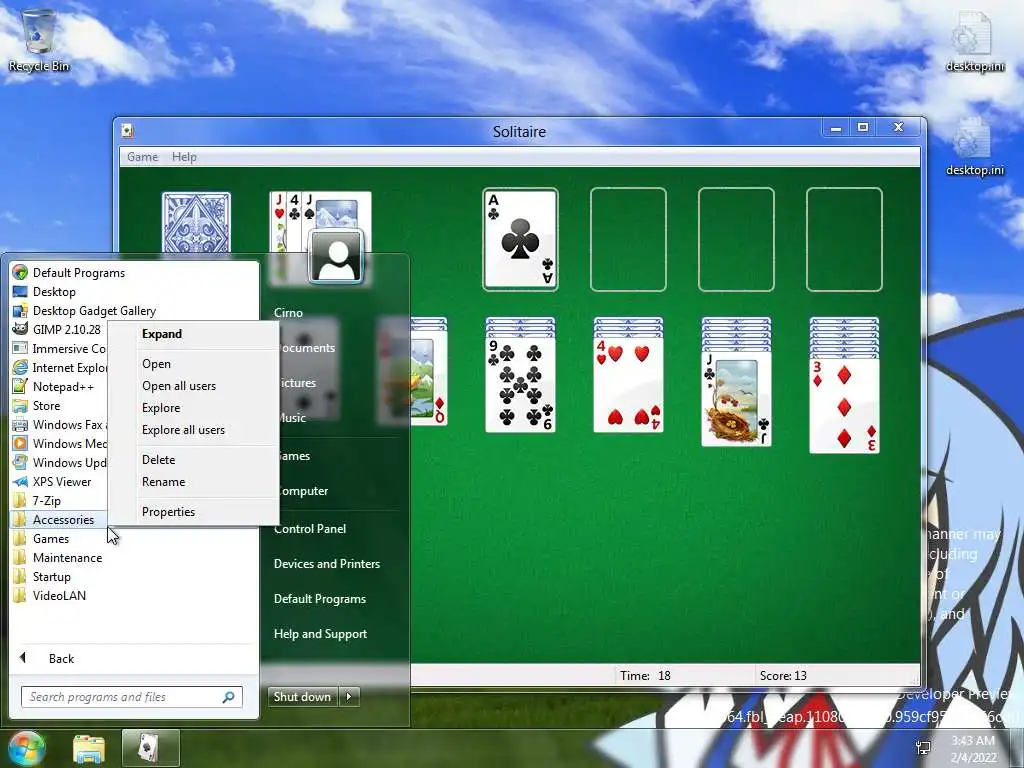Open the Help menu in Solitaire
The width and height of the screenshot is (1024, 768).
[184, 157]
